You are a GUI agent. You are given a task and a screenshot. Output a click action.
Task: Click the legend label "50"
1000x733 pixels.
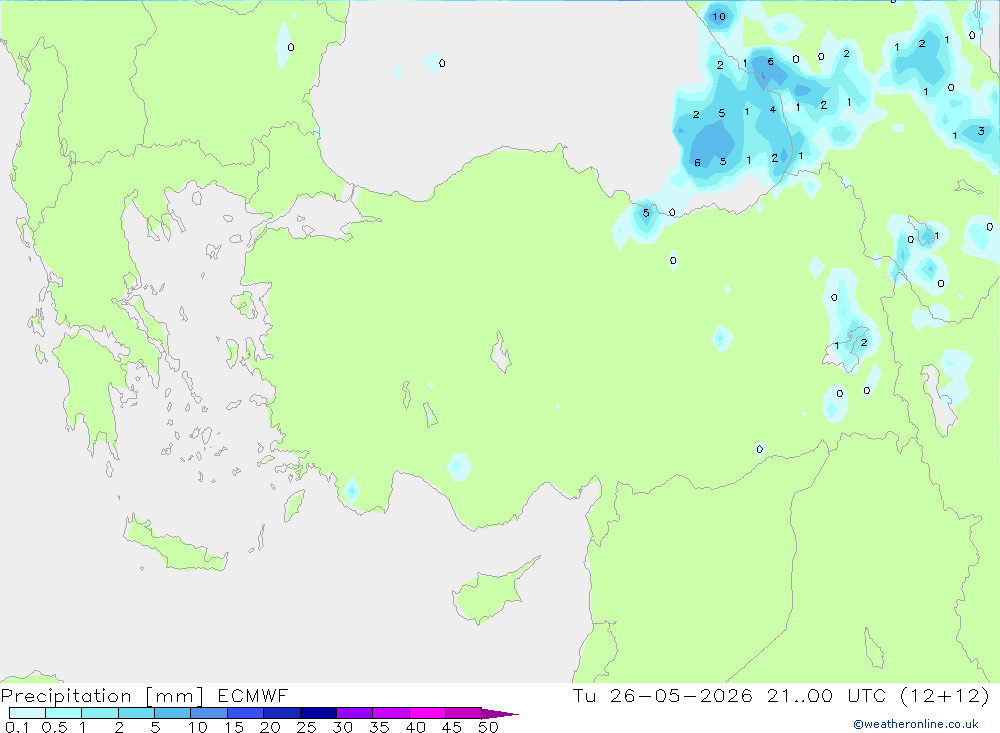click(x=489, y=727)
